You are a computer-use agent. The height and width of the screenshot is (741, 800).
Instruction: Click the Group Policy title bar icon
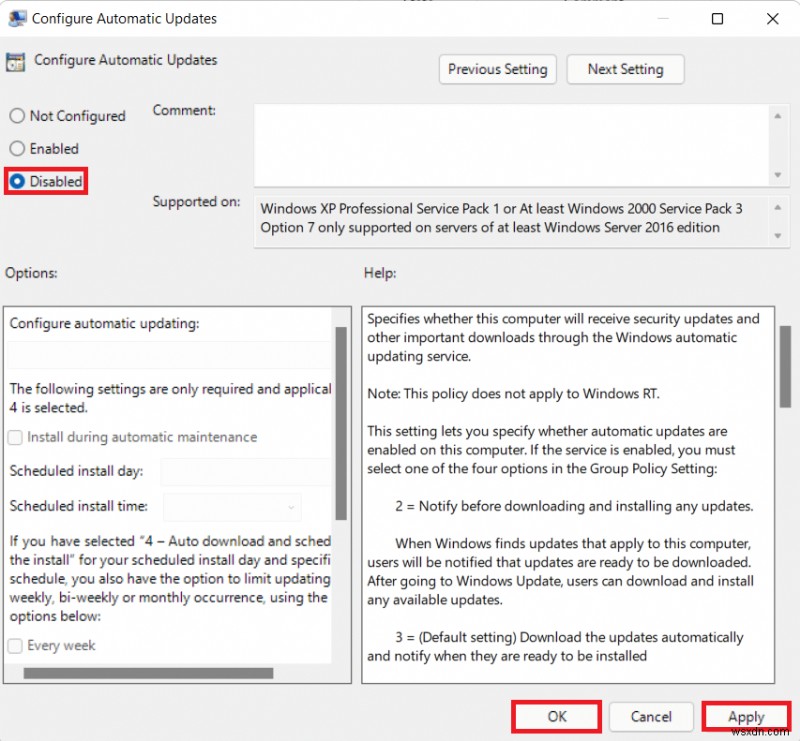click(x=17, y=18)
